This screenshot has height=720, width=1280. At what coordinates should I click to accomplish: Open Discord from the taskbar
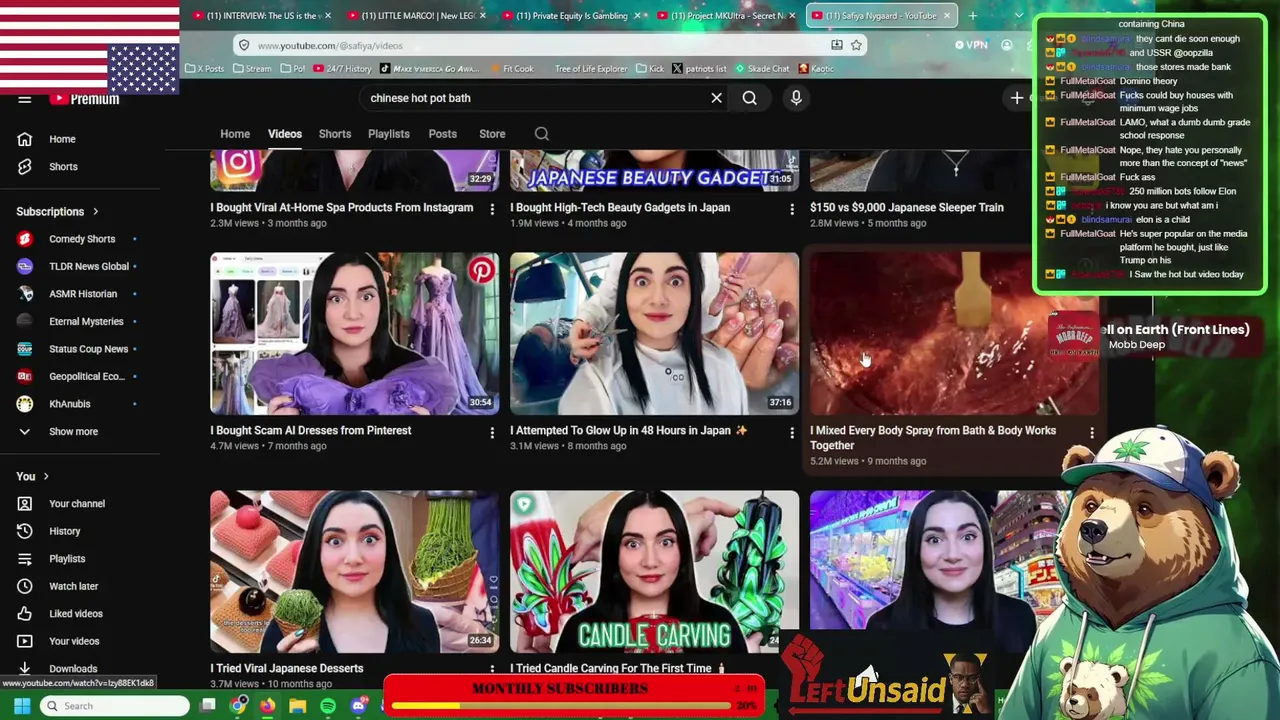point(358,706)
